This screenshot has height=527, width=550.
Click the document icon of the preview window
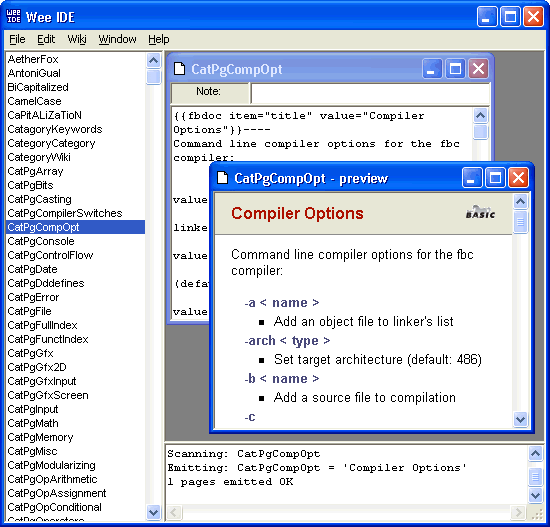pos(223,178)
